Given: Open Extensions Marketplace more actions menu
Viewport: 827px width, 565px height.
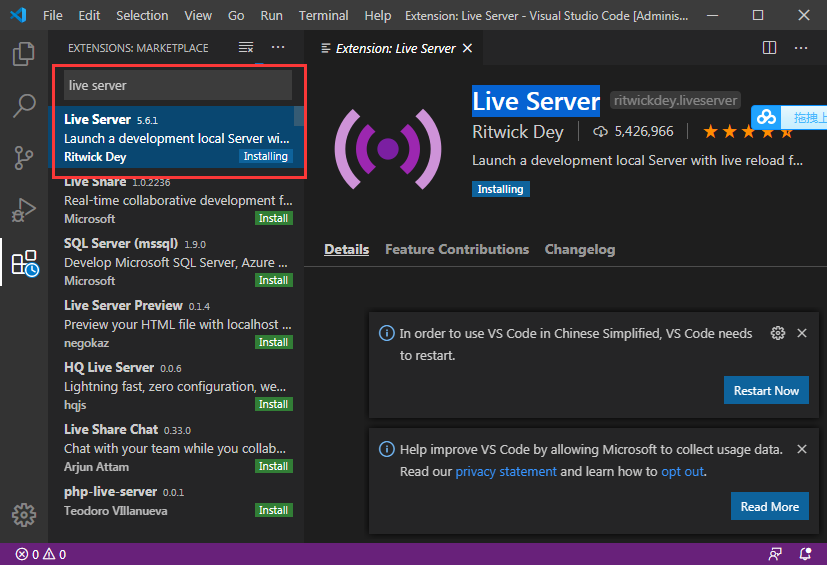Looking at the screenshot, I should (278, 47).
